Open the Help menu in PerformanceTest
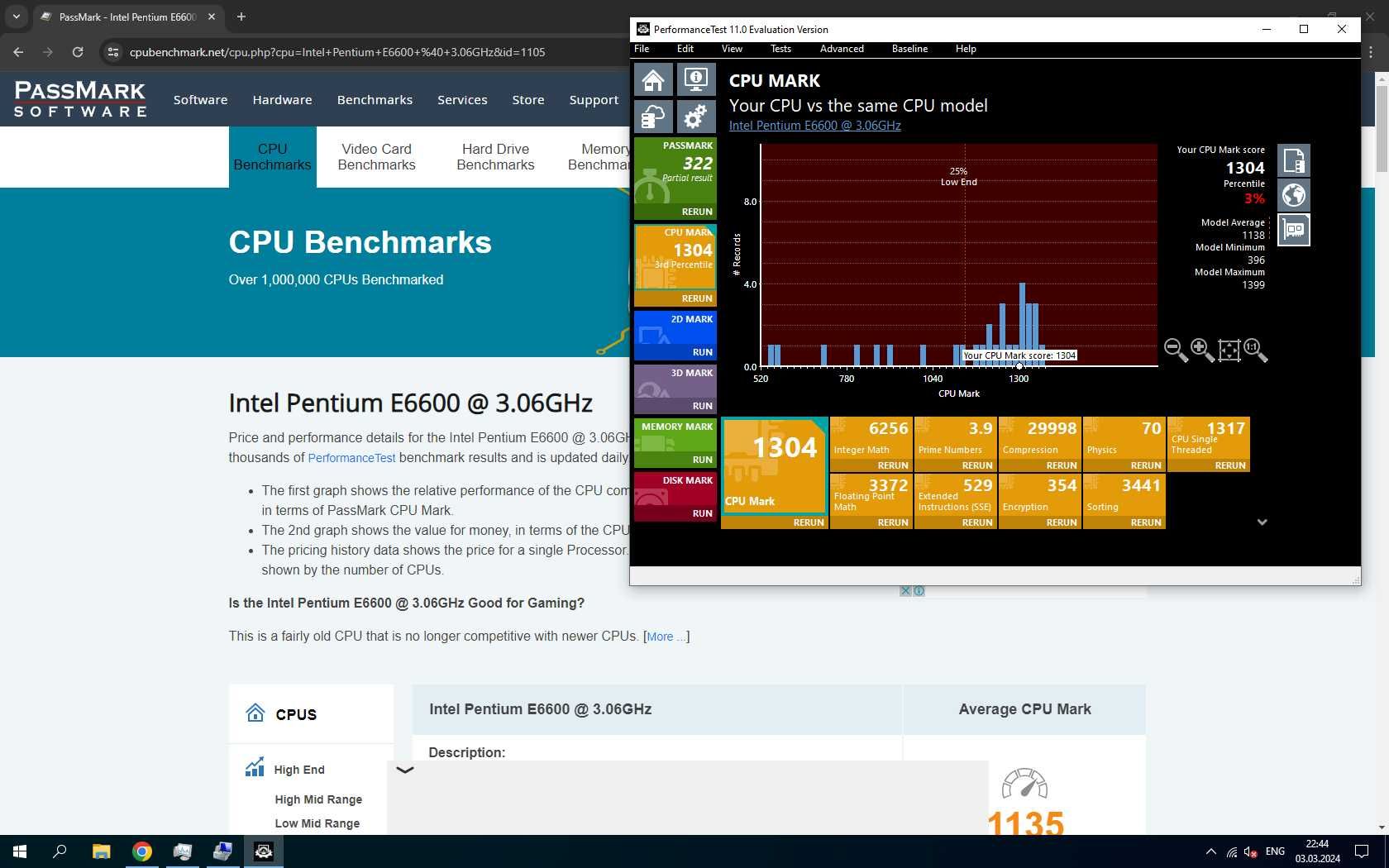 click(966, 49)
